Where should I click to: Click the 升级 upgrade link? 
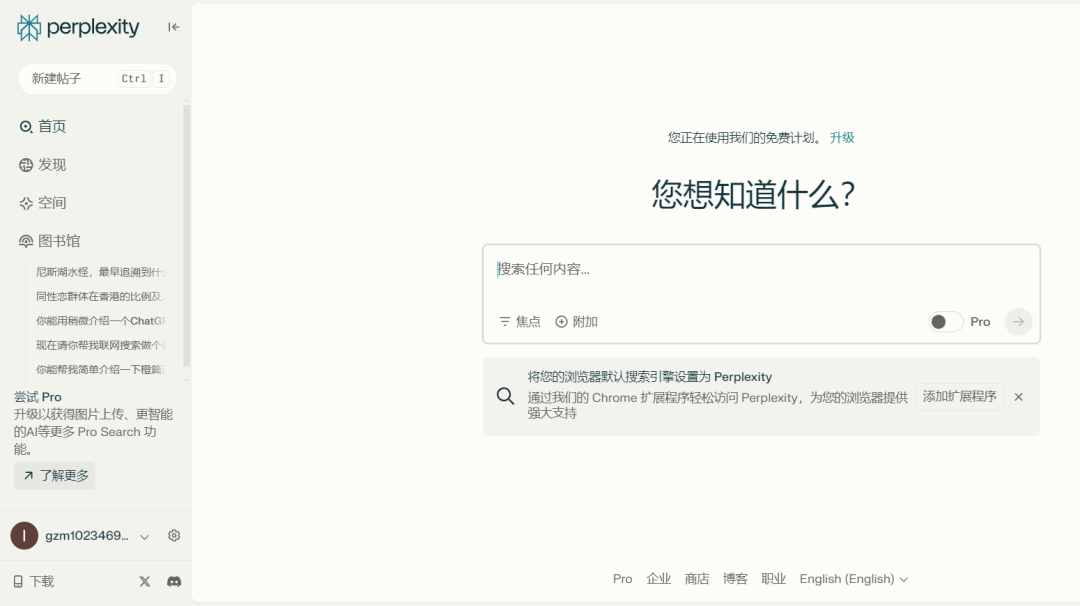point(842,138)
